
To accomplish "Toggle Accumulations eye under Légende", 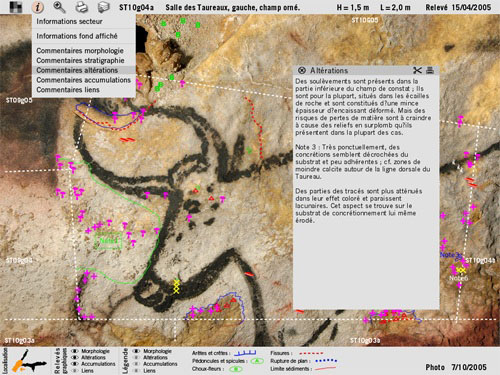I will 136,364.
